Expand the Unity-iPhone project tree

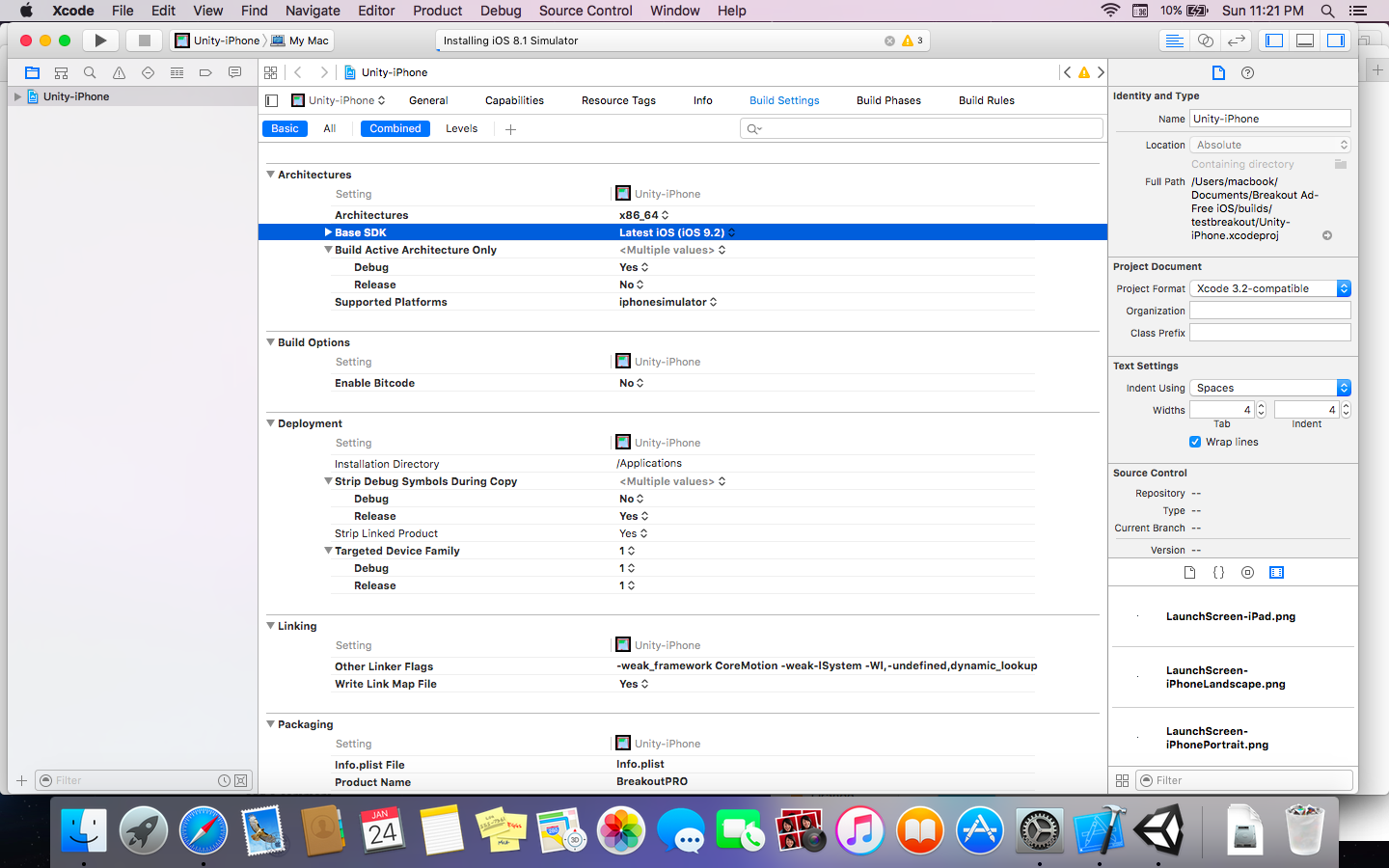(x=17, y=96)
